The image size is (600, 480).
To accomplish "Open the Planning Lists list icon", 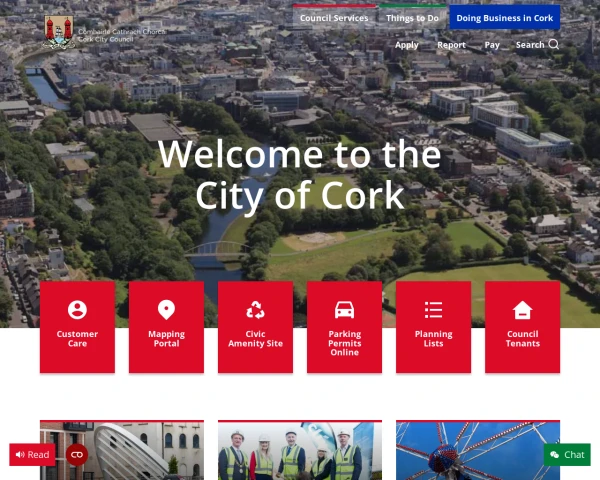I will (x=433, y=310).
